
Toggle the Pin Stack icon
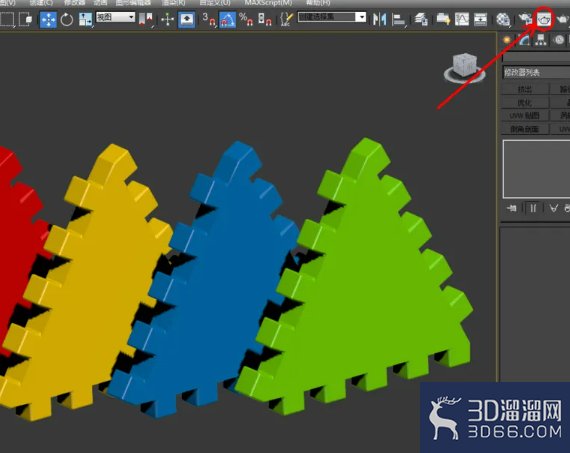(512, 208)
